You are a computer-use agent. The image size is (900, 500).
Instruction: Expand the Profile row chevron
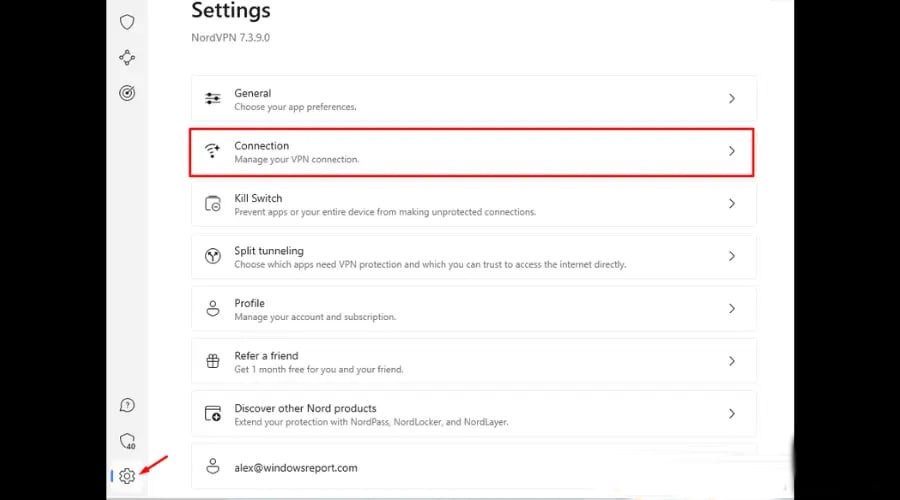pos(732,308)
